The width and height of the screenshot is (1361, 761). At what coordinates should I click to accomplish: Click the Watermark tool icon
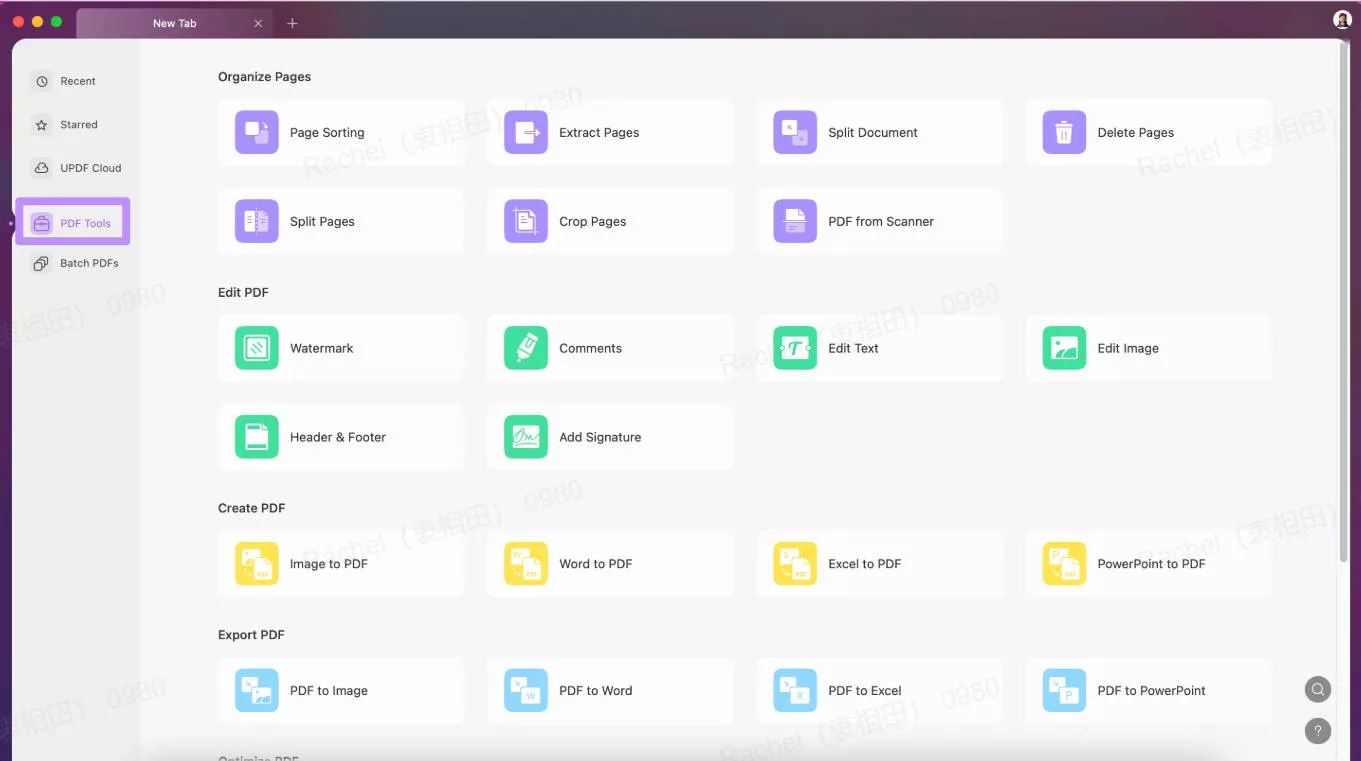coord(256,348)
